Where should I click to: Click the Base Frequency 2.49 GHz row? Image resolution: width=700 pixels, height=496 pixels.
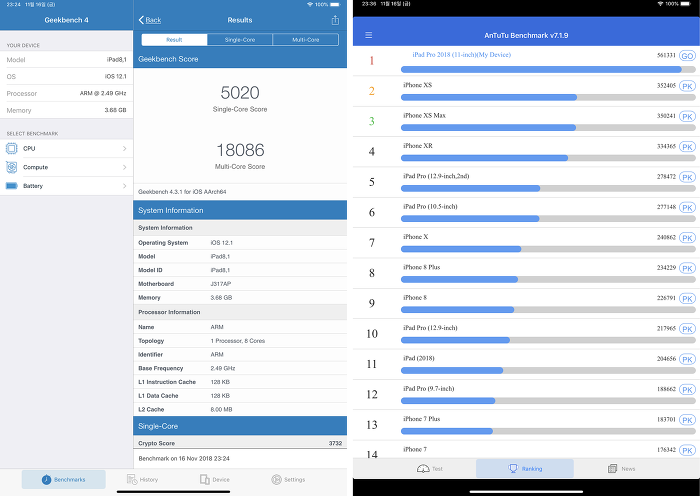tap(240, 368)
